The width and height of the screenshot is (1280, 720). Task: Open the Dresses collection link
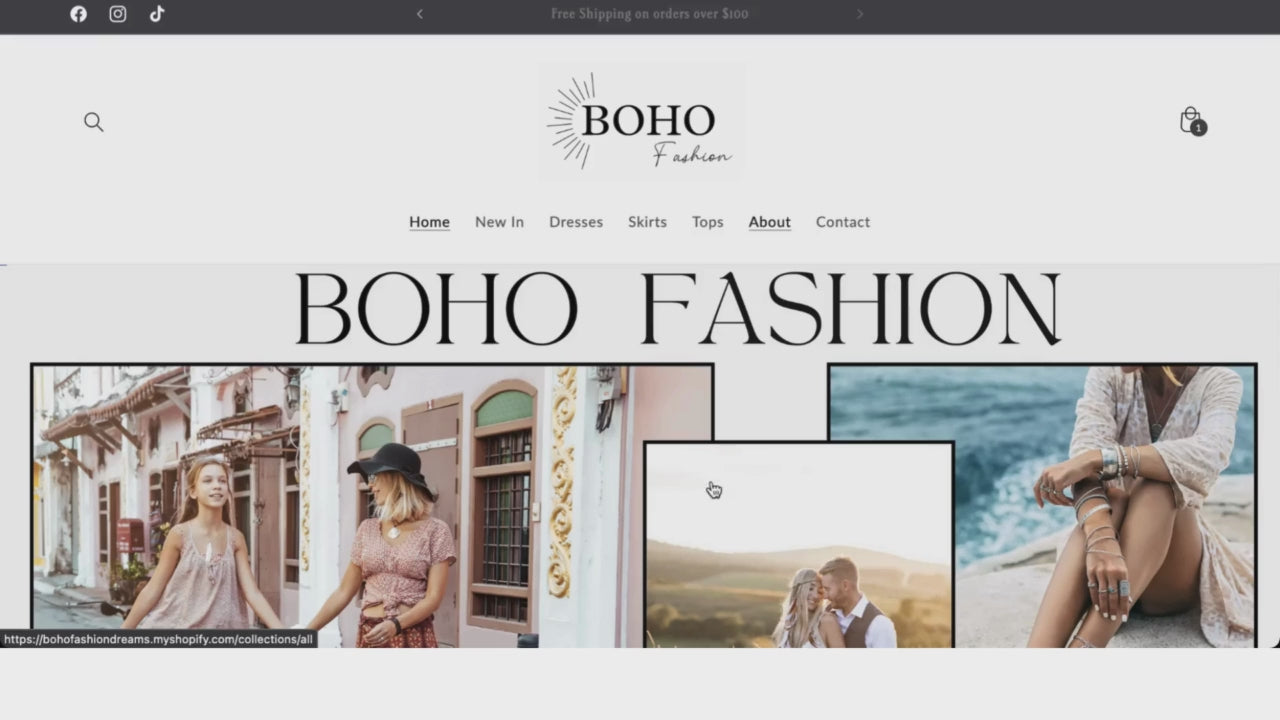(576, 222)
